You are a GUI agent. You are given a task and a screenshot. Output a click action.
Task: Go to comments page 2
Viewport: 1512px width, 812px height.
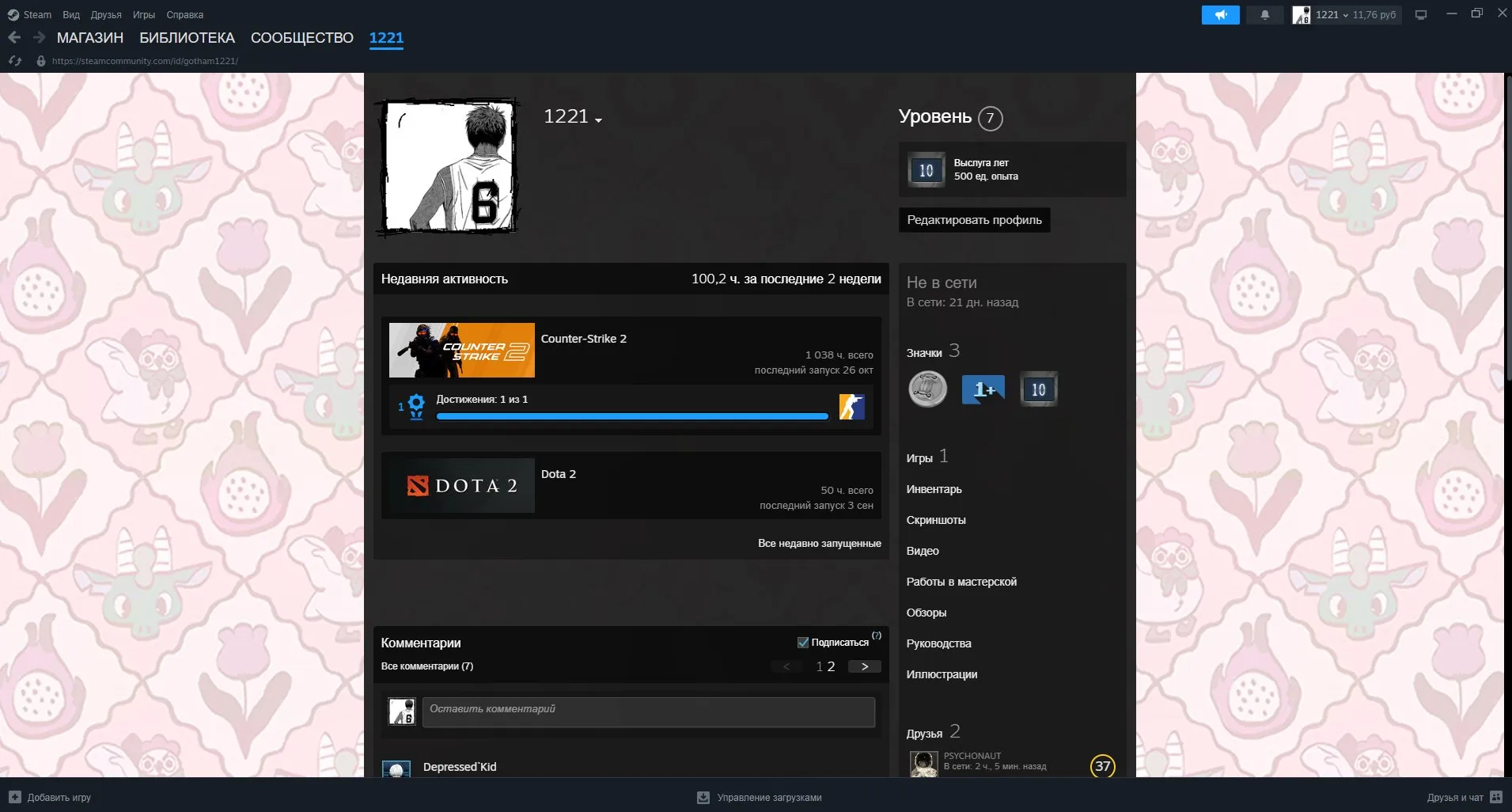[x=831, y=666]
